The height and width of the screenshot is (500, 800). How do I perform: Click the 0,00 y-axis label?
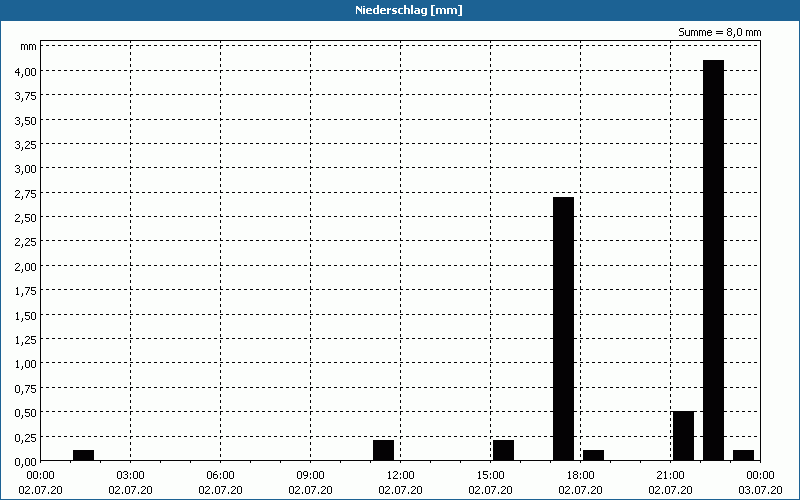[26, 462]
